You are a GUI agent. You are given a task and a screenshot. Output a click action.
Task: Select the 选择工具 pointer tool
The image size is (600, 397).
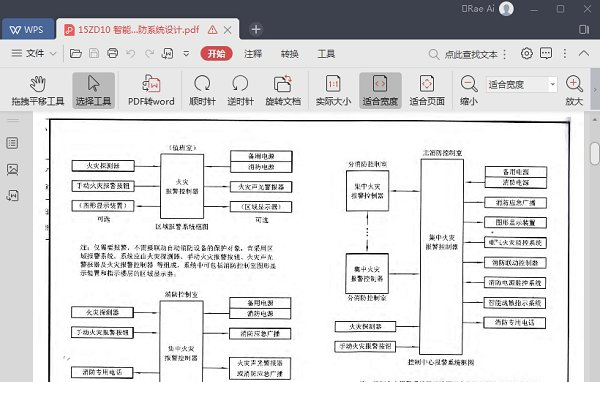(93, 91)
